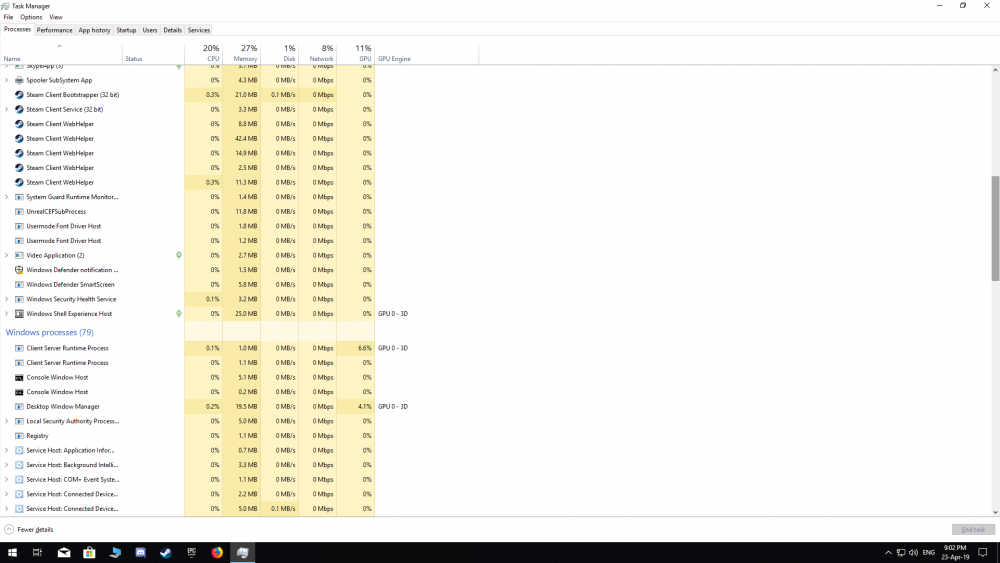The height and width of the screenshot is (563, 1000).
Task: Open Epic Games Launcher from the taskbar
Action: pyautogui.click(x=191, y=553)
